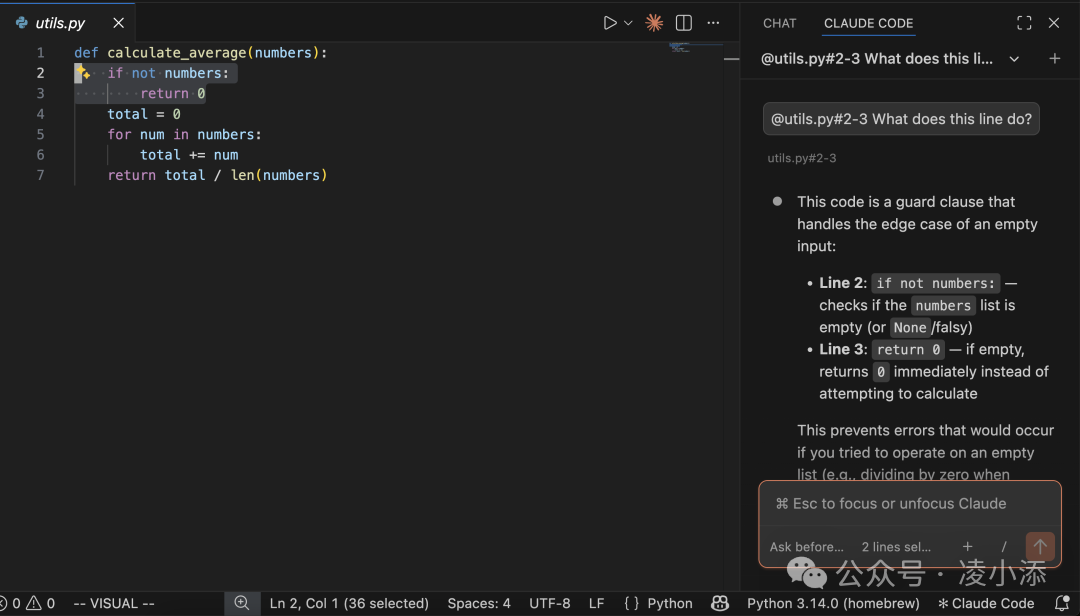Start a new Claude conversation with plus button
Image resolution: width=1080 pixels, height=616 pixels.
[x=1054, y=58]
